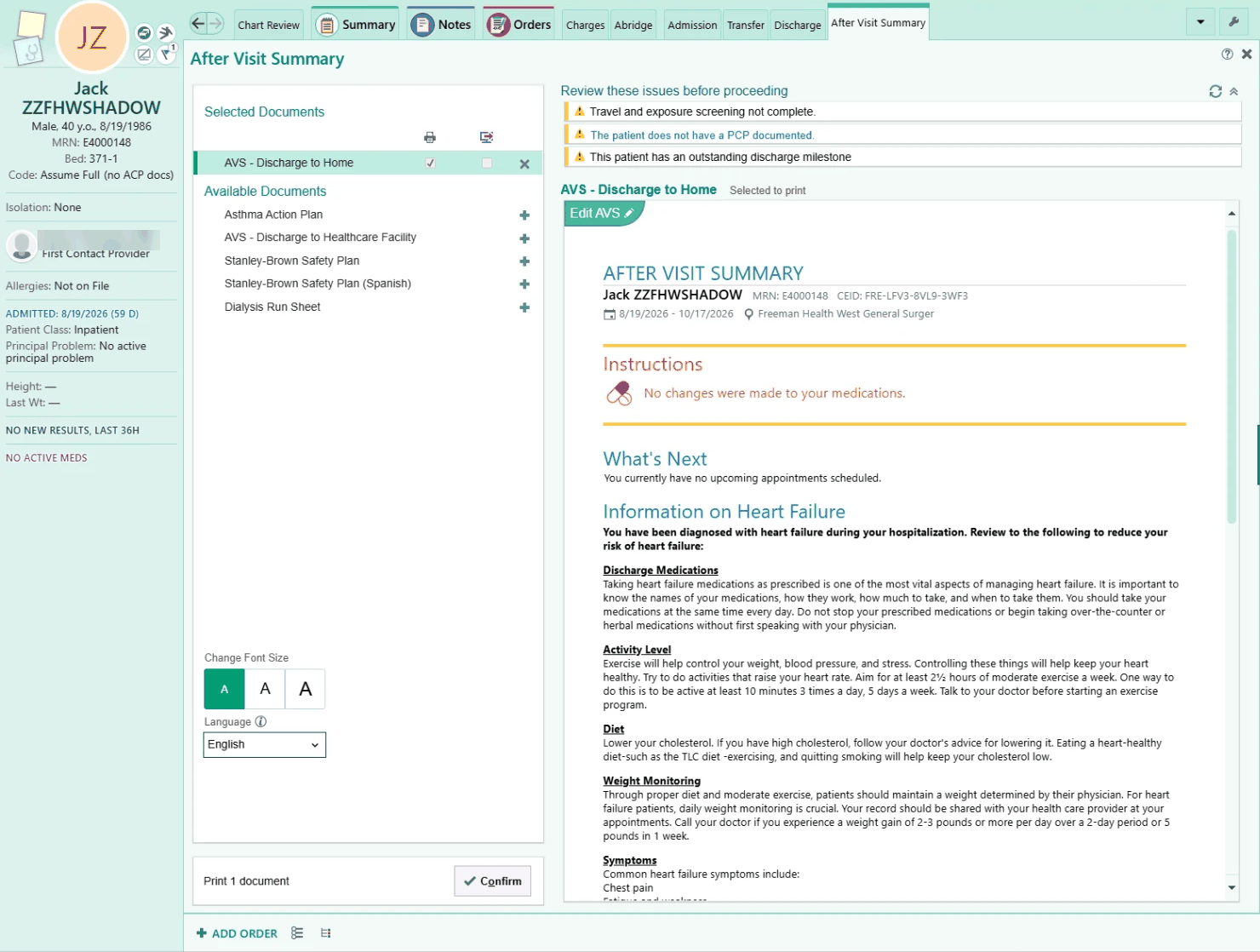Add Asthma Action Plan with plus icon
This screenshot has width=1260, height=952.
coord(524,215)
